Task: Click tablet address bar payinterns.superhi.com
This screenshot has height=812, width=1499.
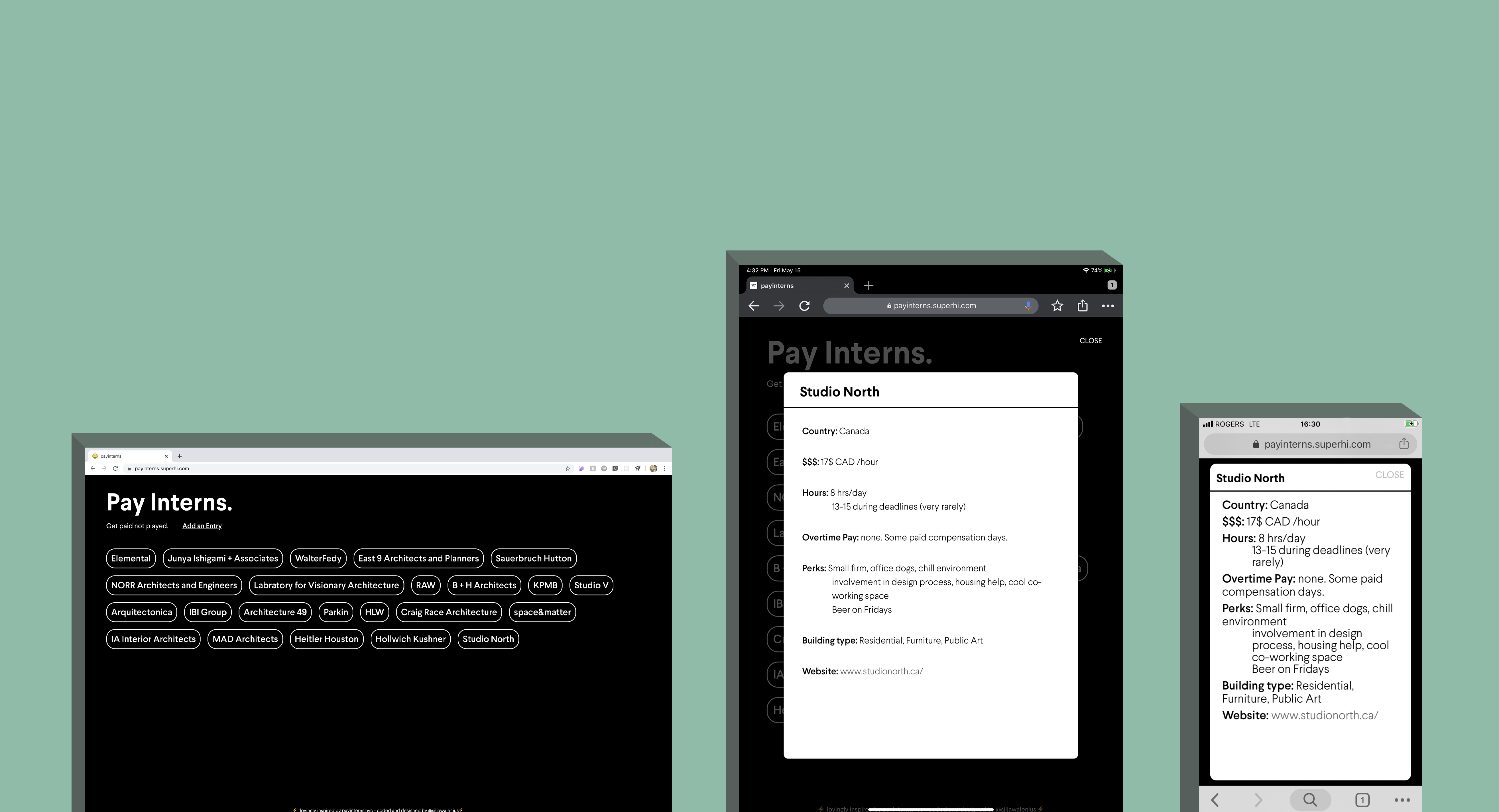Action: [931, 306]
